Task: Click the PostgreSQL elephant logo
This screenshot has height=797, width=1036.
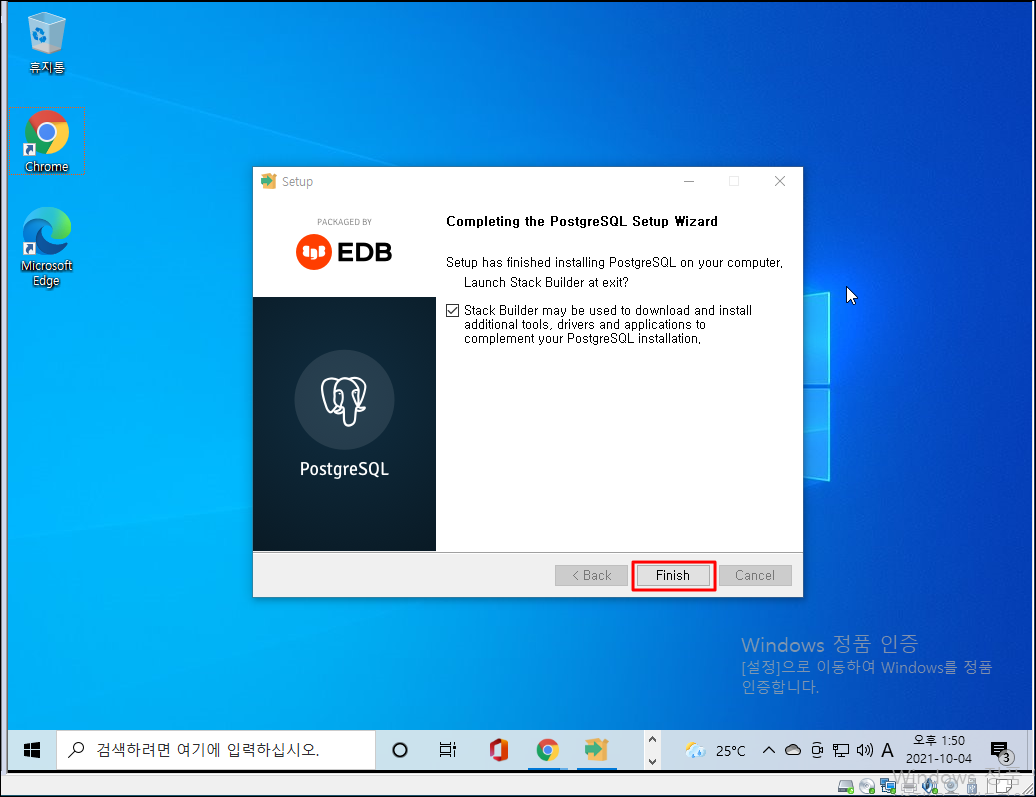Action: [x=344, y=400]
